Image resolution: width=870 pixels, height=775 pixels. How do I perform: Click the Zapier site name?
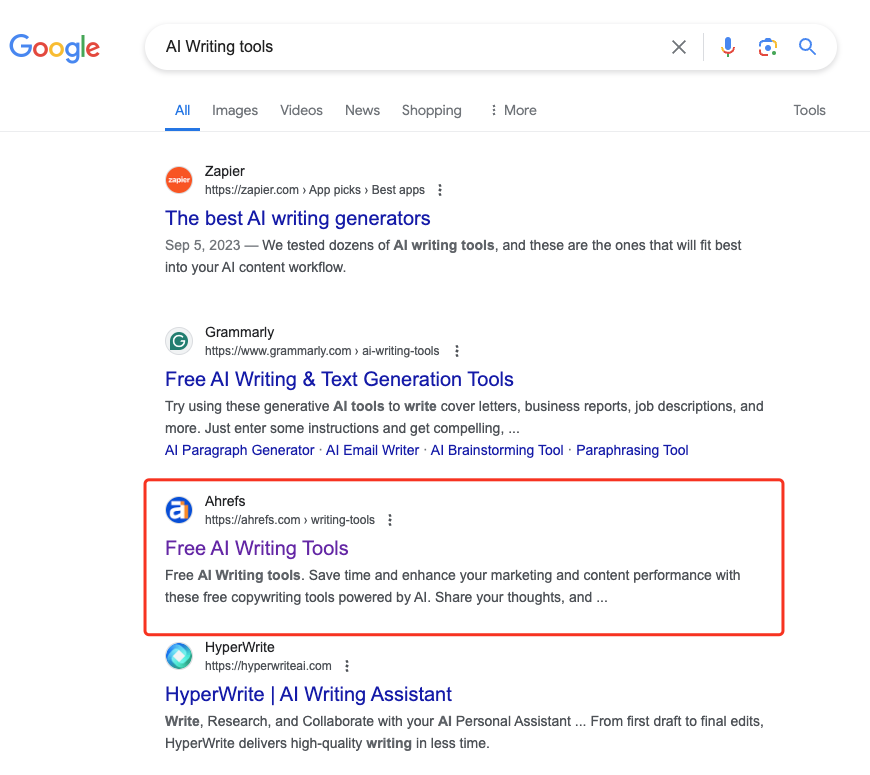pos(225,171)
